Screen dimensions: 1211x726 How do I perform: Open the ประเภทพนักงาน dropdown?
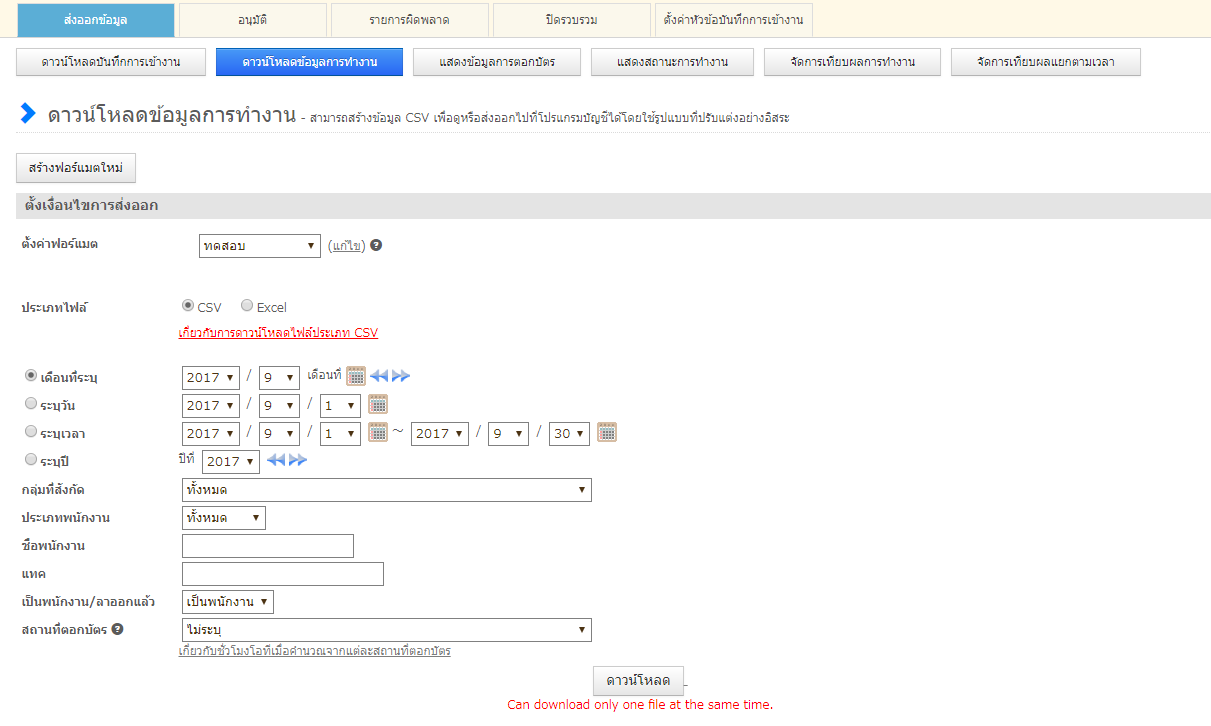click(x=224, y=518)
